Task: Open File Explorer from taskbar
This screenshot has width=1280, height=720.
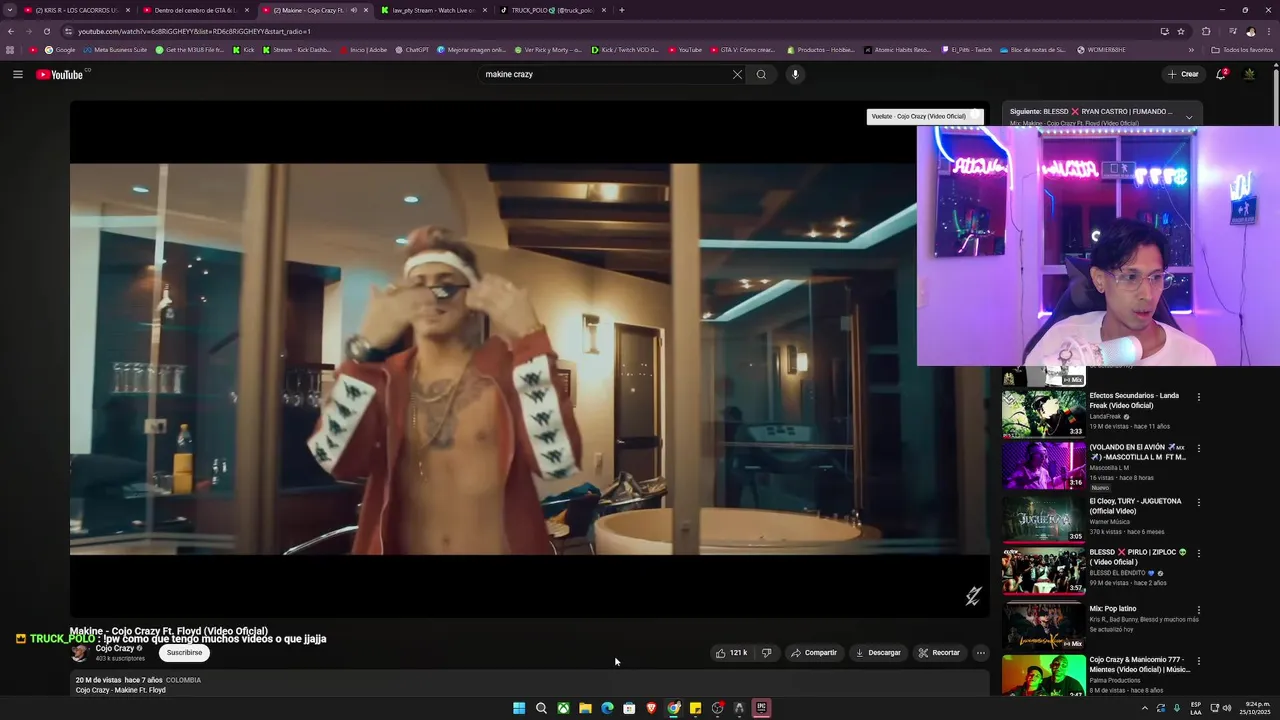Action: point(585,708)
